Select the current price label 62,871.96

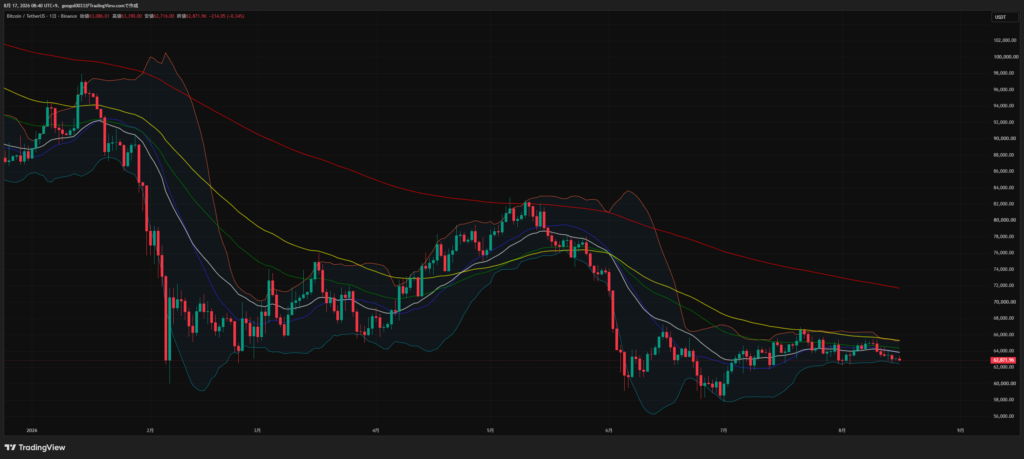(1002, 360)
